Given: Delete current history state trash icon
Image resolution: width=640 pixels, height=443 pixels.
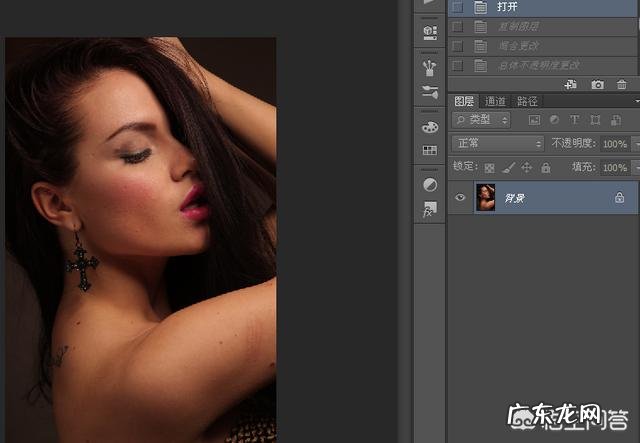Looking at the screenshot, I should 623,85.
